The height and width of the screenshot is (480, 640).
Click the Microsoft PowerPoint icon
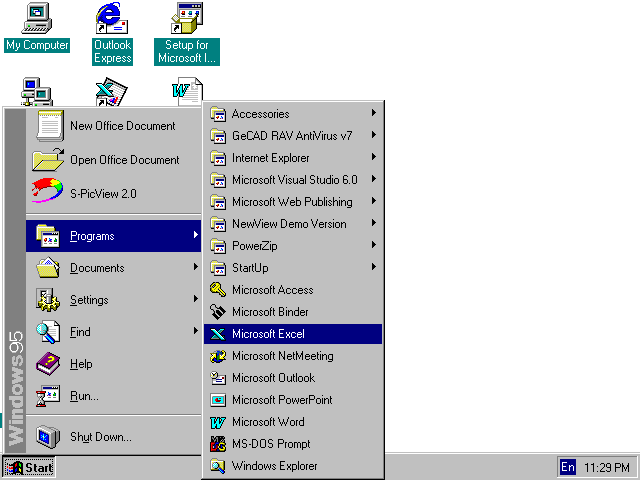point(218,400)
